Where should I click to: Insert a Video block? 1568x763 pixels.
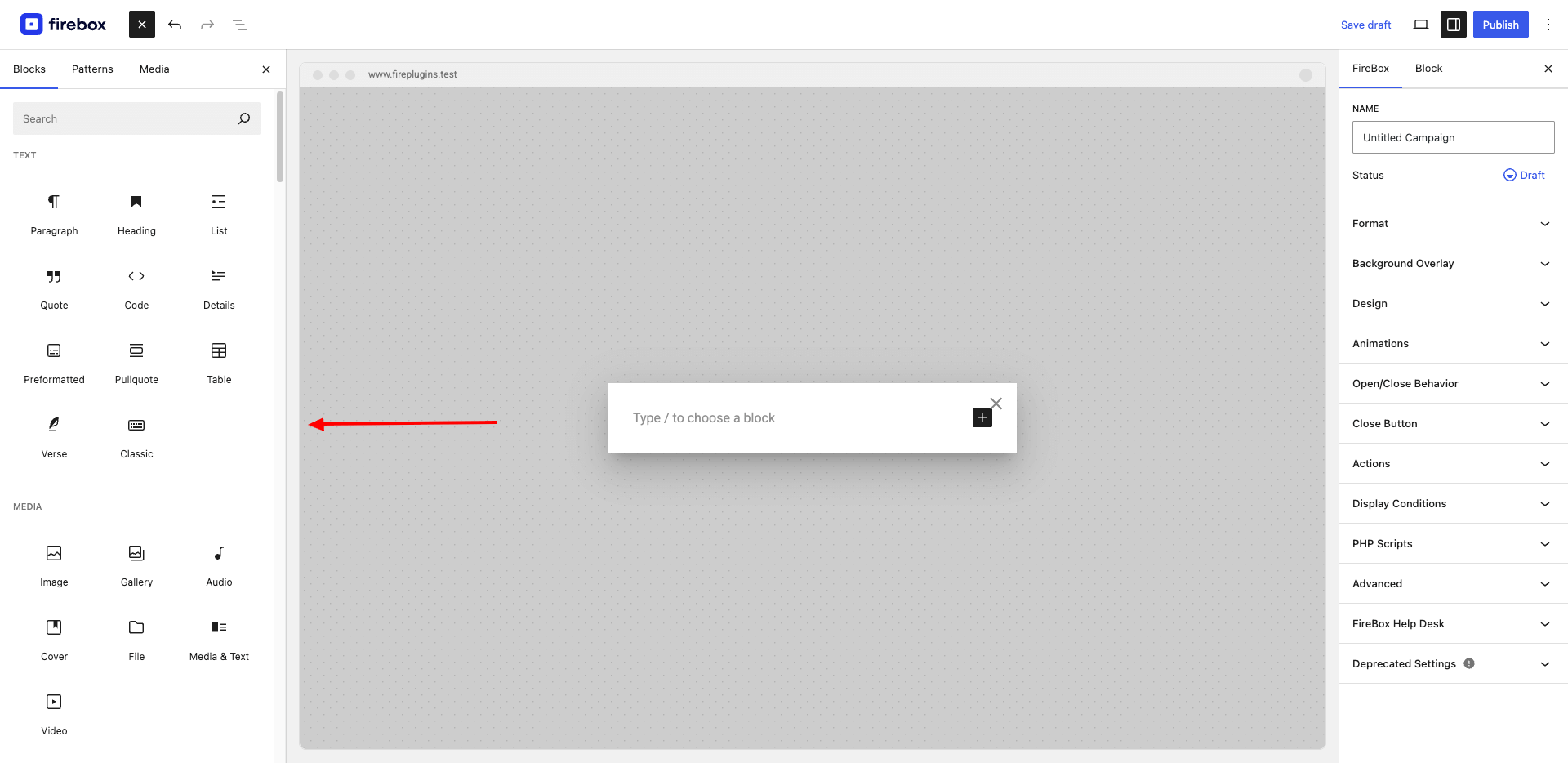tap(54, 714)
